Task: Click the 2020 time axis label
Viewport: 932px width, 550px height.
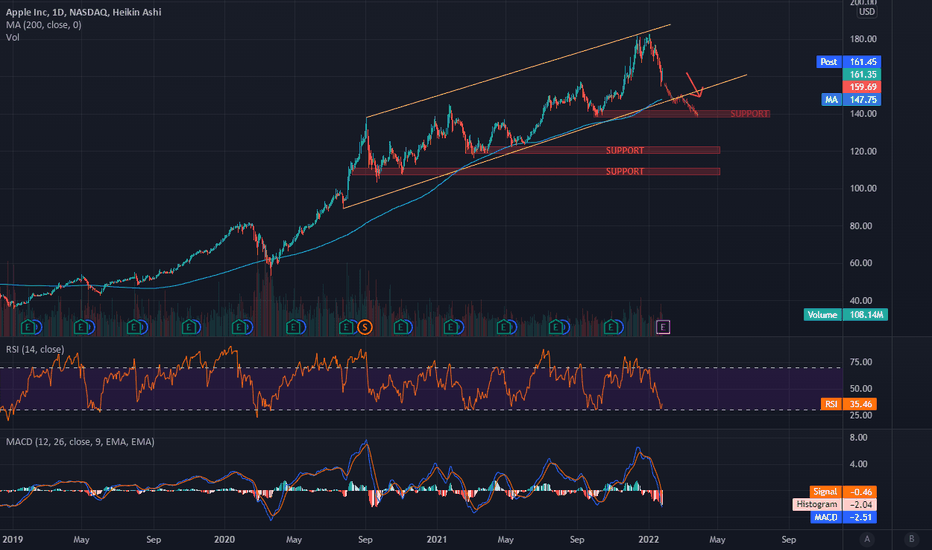Action: pyautogui.click(x=224, y=540)
